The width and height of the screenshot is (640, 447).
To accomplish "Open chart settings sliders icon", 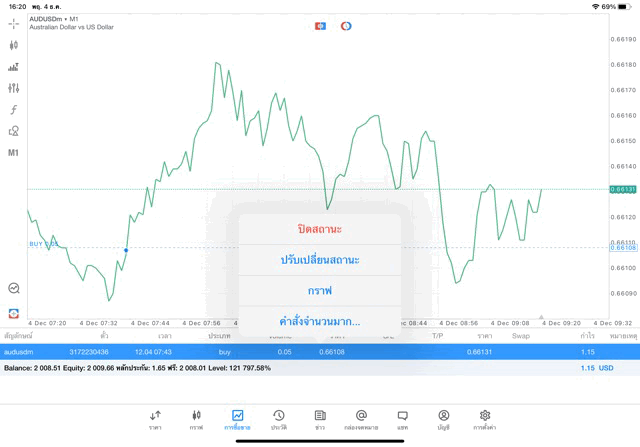I will [14, 88].
